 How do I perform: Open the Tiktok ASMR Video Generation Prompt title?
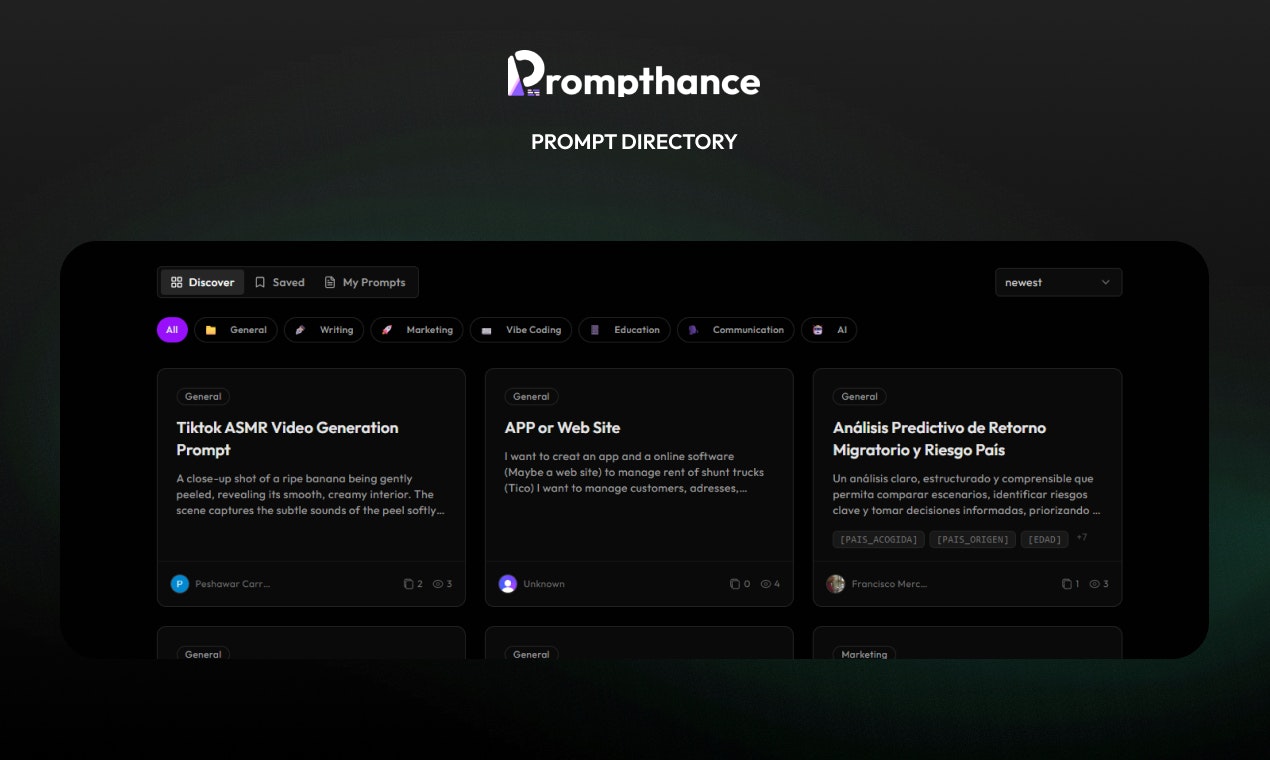[288, 438]
